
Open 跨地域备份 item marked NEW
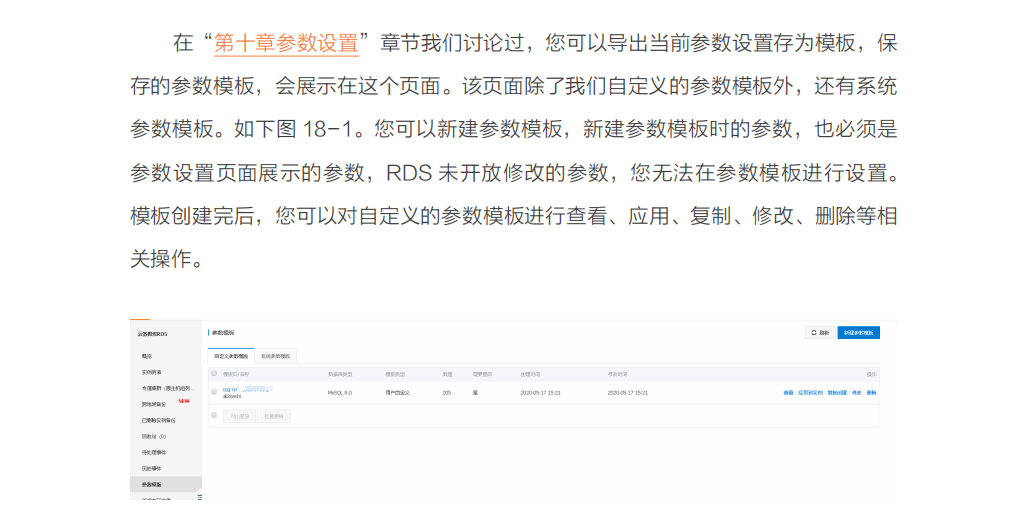[x=154, y=405]
